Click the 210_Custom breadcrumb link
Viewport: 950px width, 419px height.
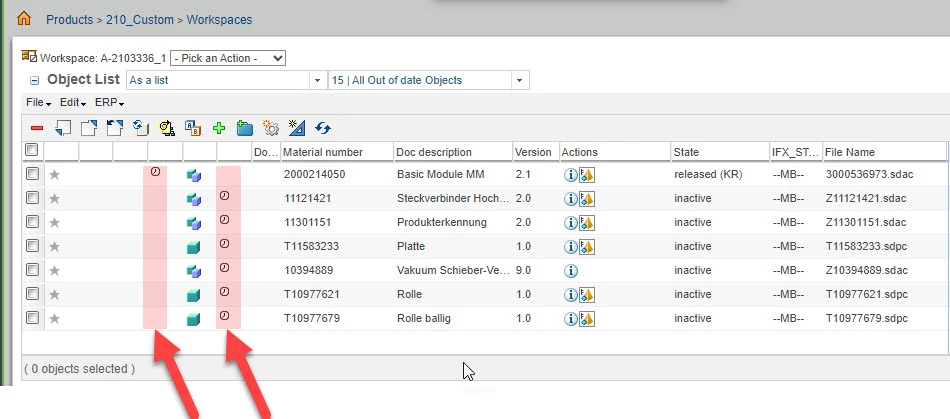[x=140, y=19]
